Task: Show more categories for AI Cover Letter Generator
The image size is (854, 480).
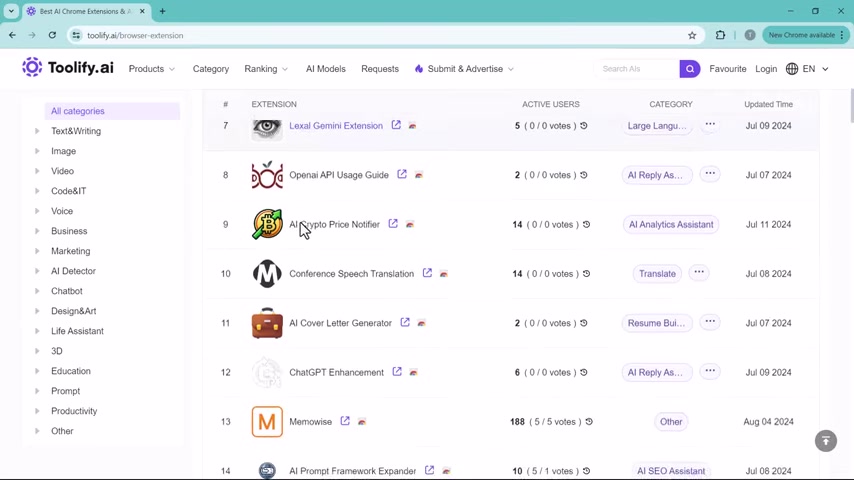Action: tap(710, 321)
